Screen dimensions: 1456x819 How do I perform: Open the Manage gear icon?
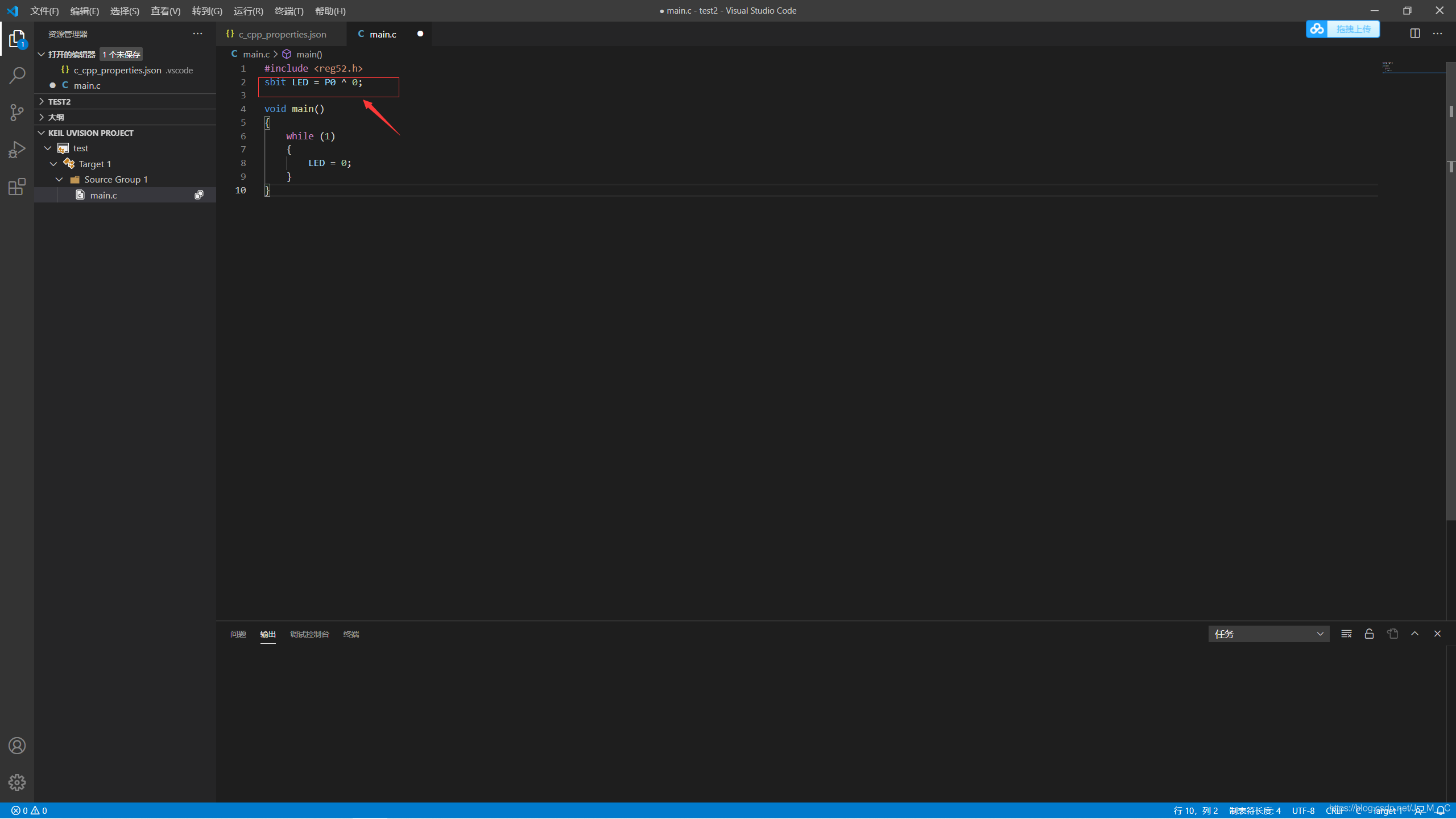17,783
